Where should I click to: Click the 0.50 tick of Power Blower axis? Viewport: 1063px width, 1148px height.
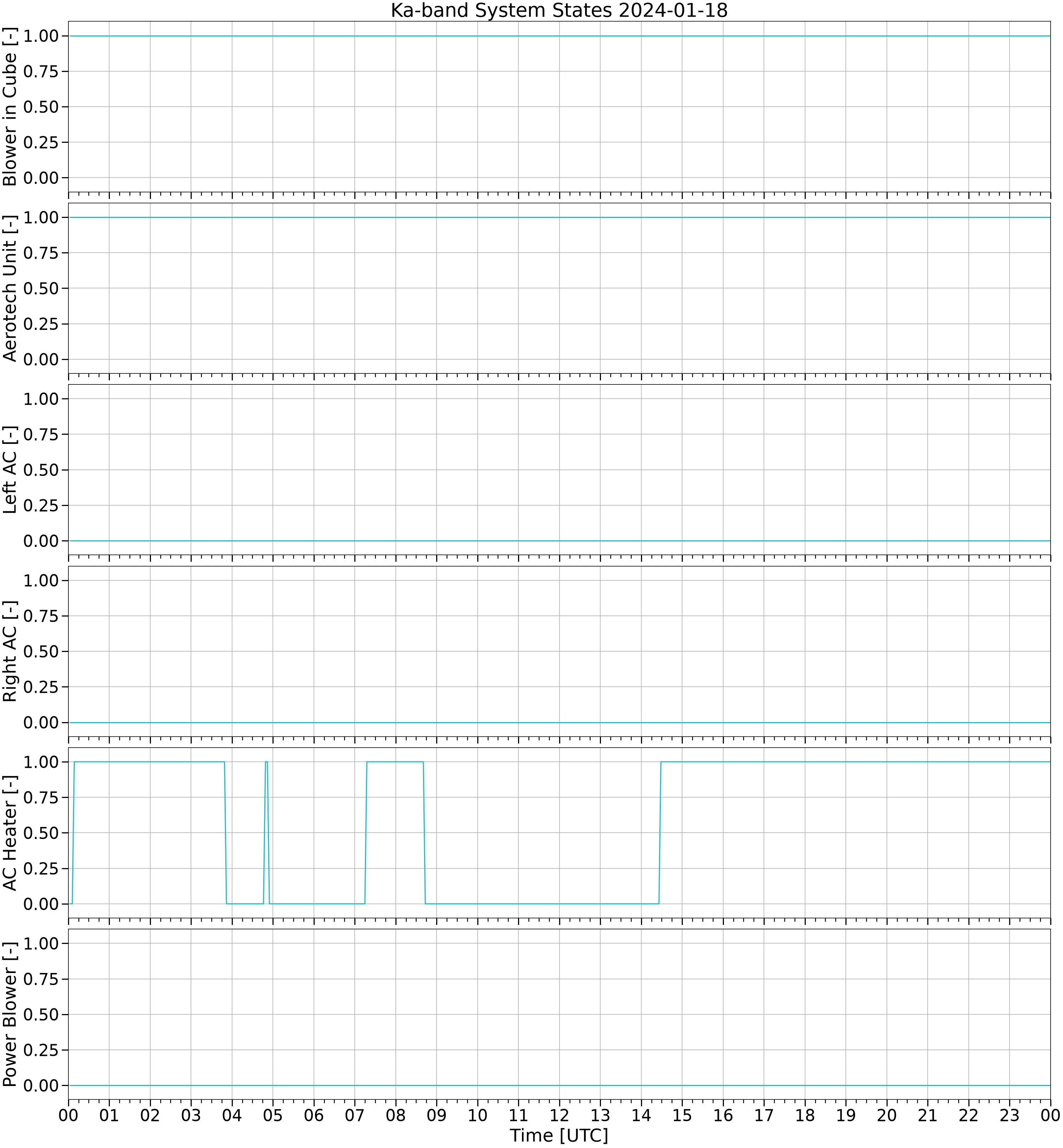coord(41,1014)
